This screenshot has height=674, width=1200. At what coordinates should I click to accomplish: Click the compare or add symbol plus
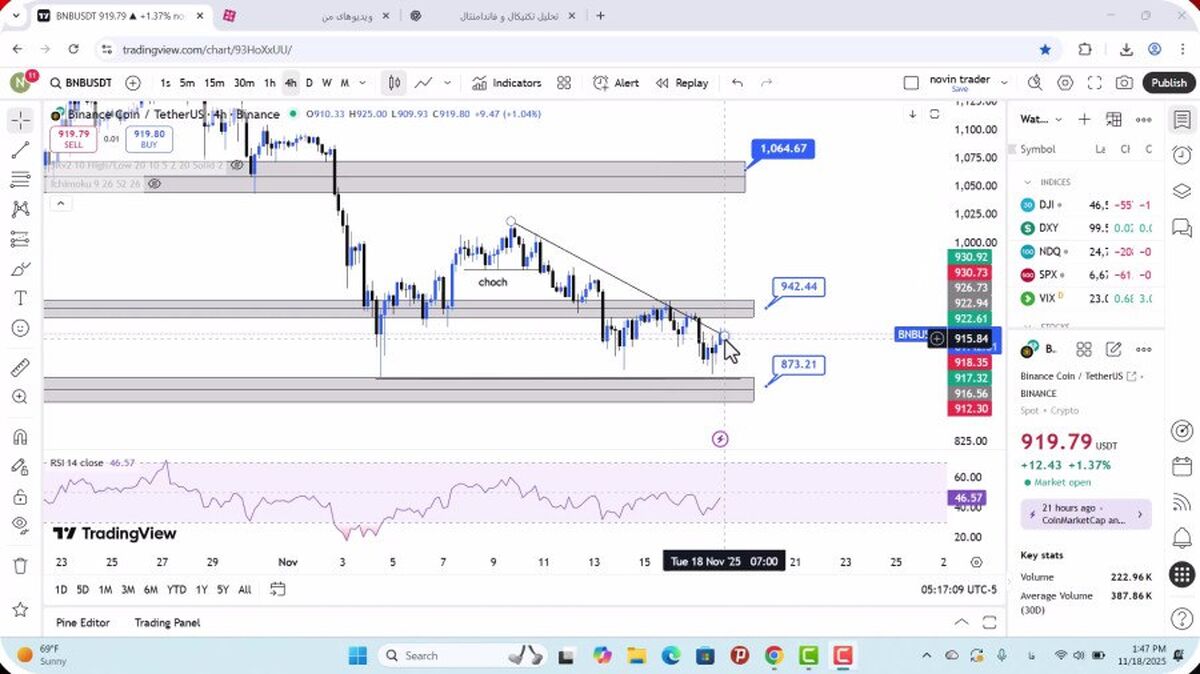point(133,83)
